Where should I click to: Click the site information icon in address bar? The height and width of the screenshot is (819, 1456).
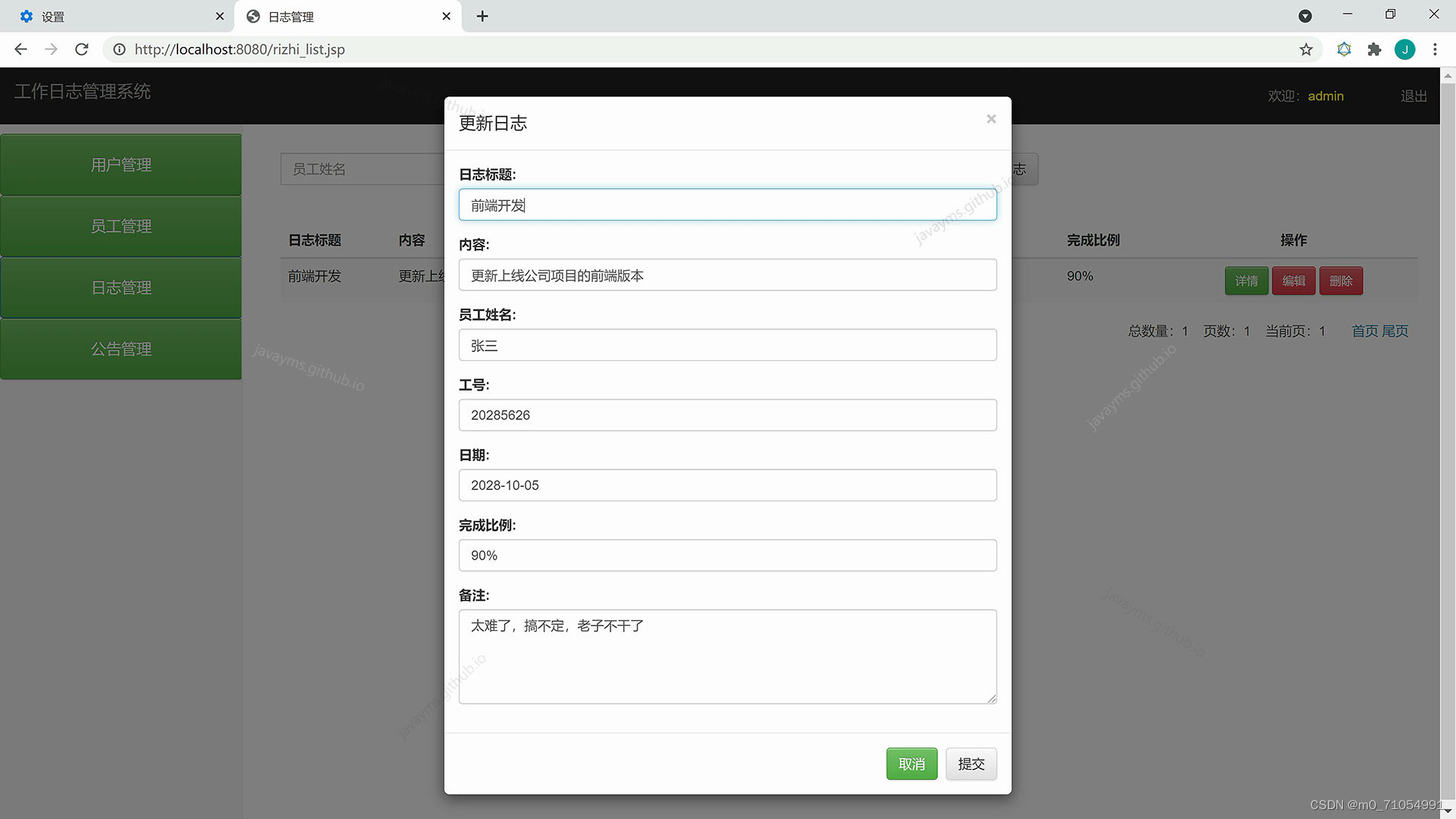(x=119, y=49)
